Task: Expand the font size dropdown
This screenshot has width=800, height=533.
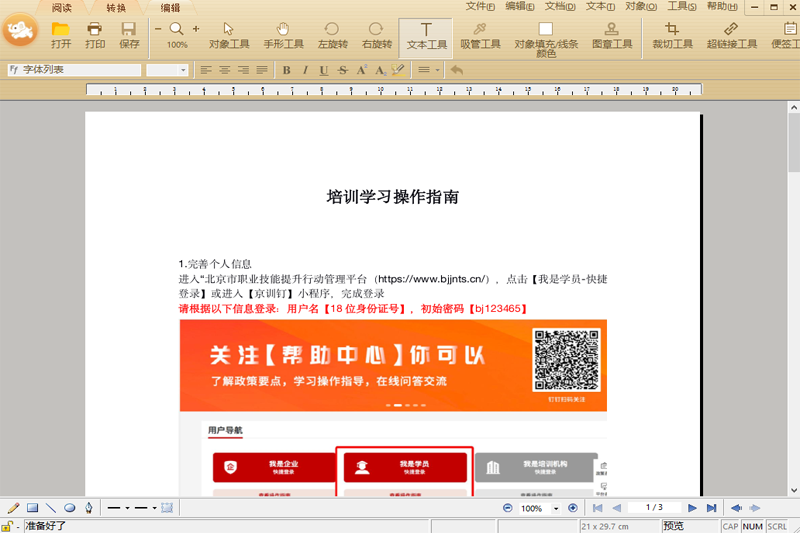Action: click(x=182, y=70)
